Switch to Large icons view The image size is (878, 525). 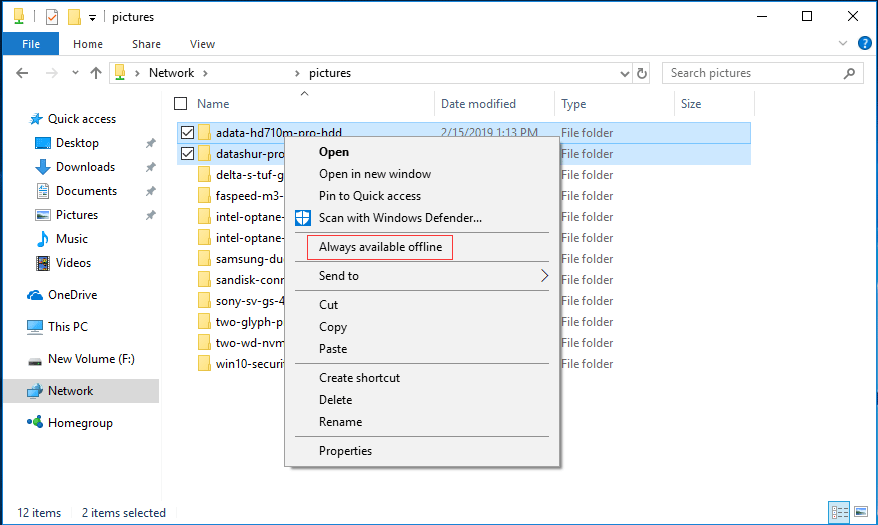861,512
